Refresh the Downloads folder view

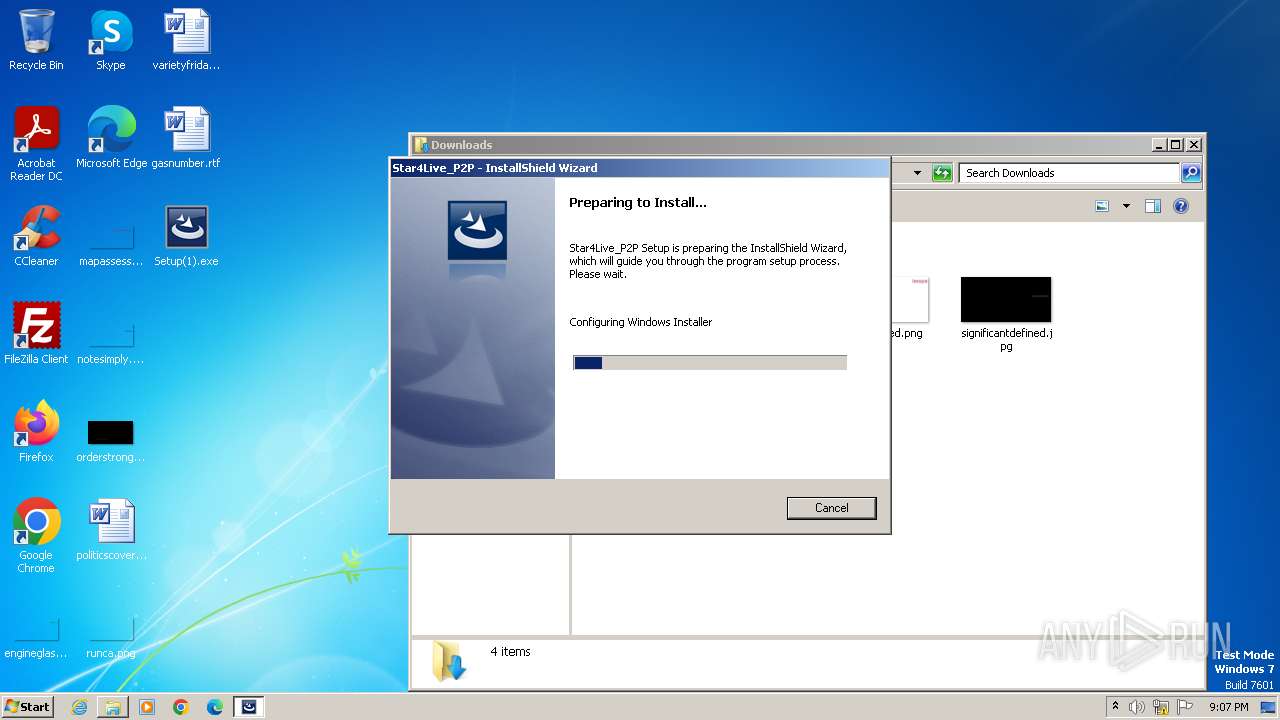point(942,173)
